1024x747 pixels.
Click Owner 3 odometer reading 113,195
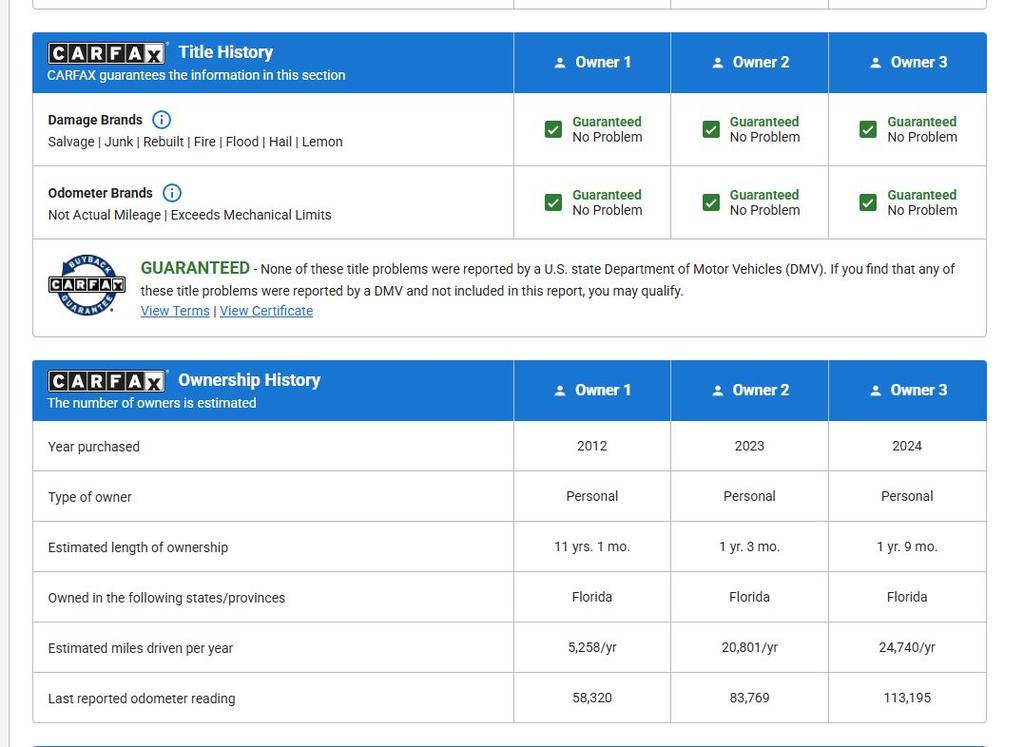pyautogui.click(x=906, y=697)
